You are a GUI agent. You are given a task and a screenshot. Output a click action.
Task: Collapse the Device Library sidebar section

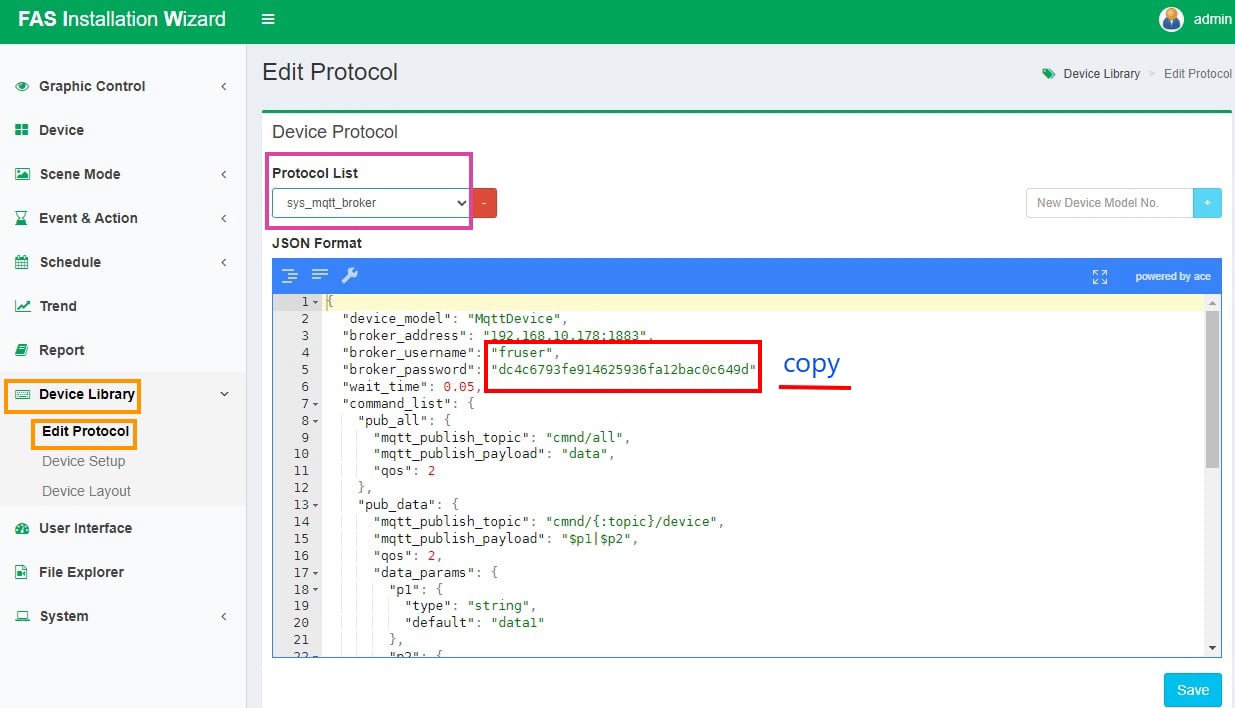coord(224,394)
